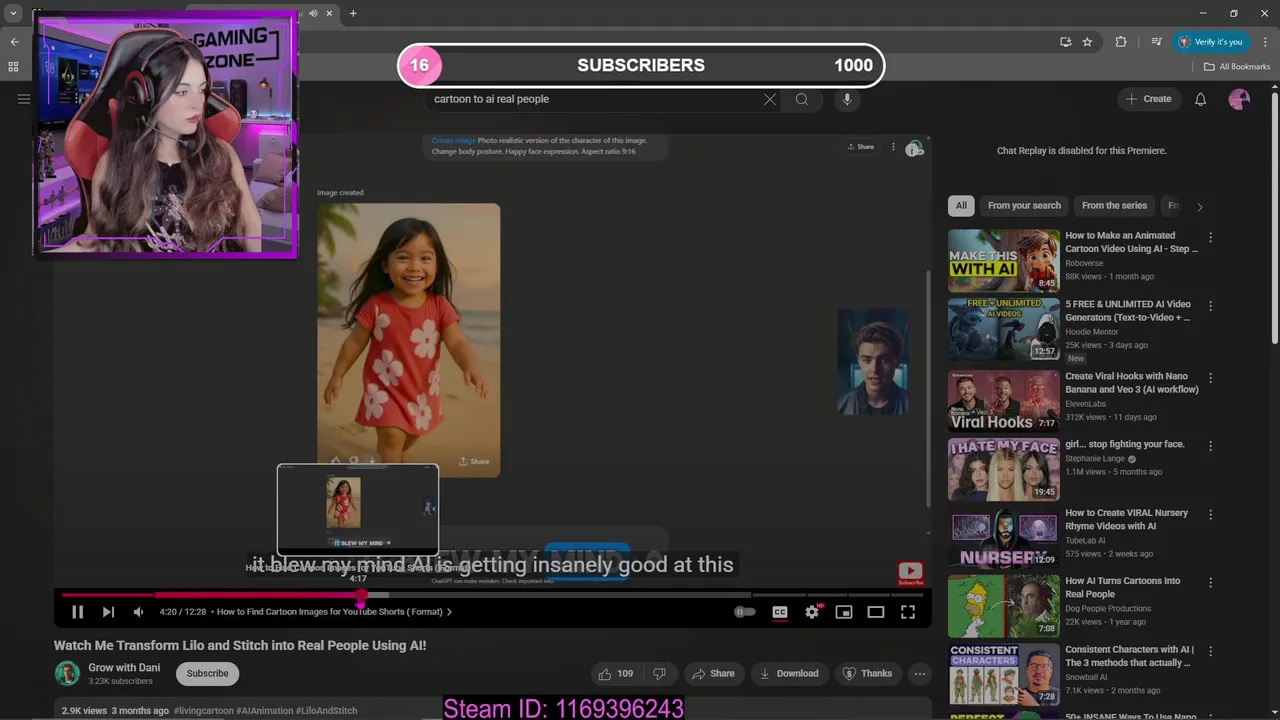This screenshot has height=720, width=1280.
Task: Open browser apps grid icon
Action: pos(13,67)
